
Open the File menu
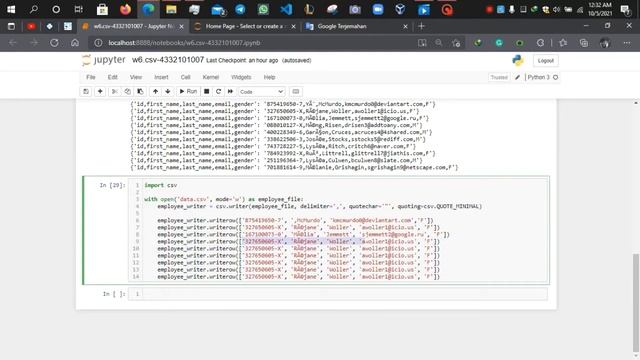coord(91,77)
